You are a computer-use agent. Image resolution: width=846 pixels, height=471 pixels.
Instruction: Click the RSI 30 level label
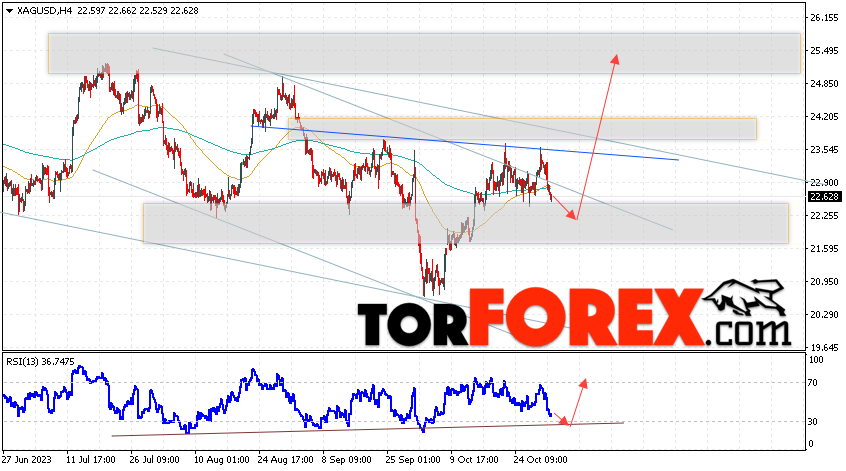click(x=813, y=422)
